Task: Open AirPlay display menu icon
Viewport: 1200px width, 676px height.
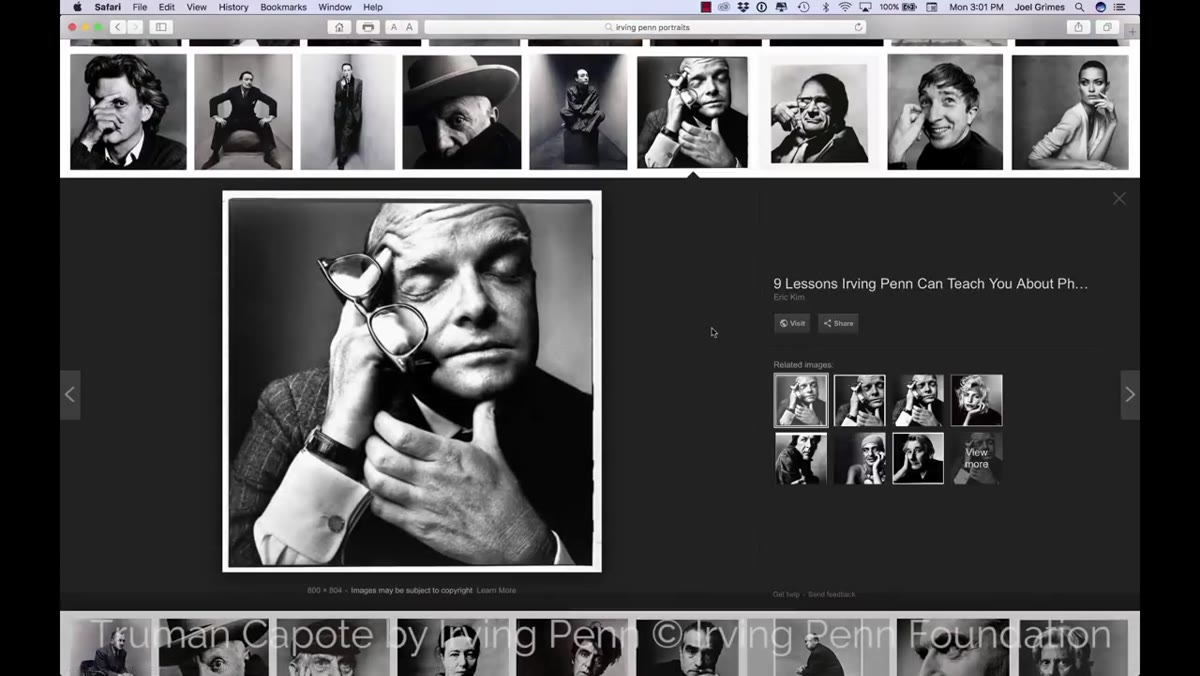Action: click(x=866, y=7)
